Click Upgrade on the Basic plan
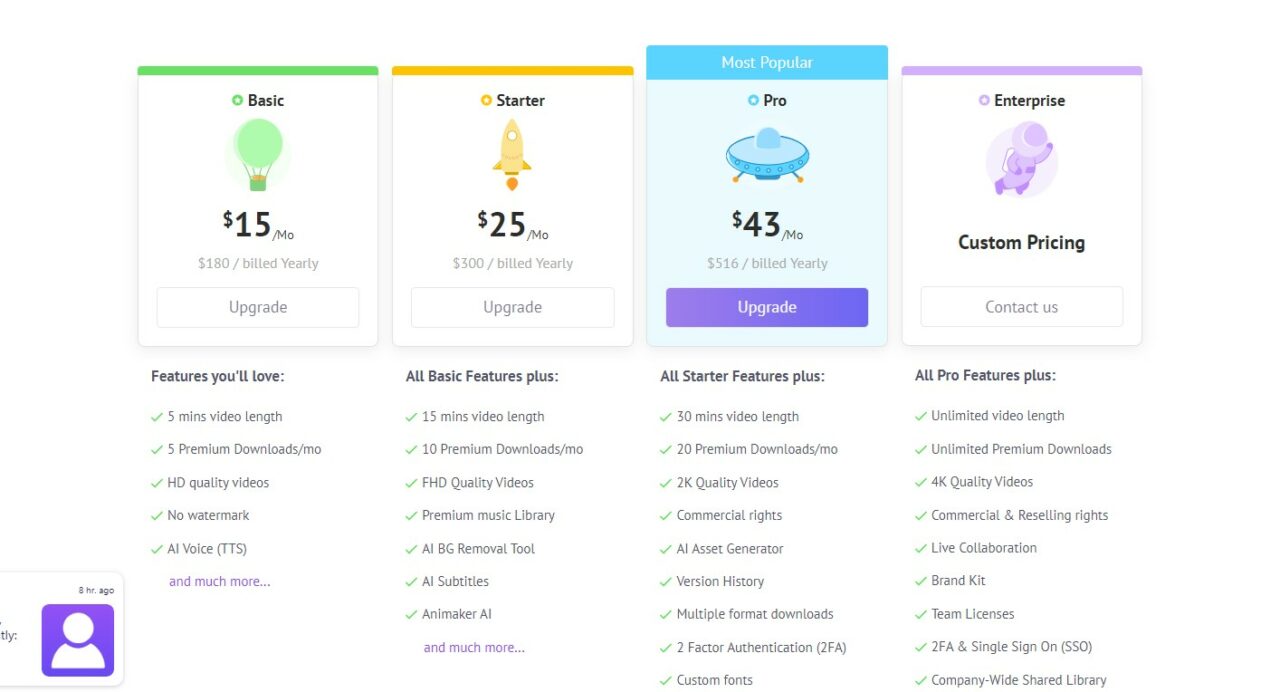 pos(257,307)
